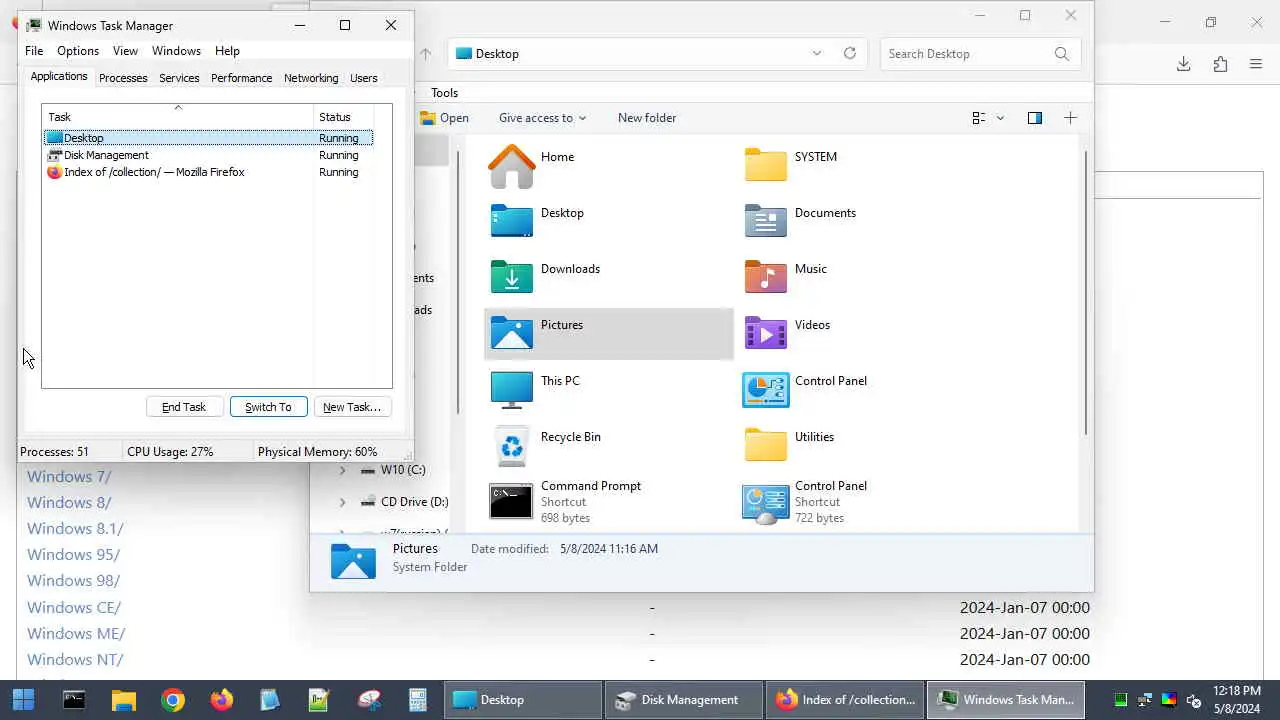The height and width of the screenshot is (720, 1280).
Task: Select the Downloads folder icon
Action: point(511,277)
